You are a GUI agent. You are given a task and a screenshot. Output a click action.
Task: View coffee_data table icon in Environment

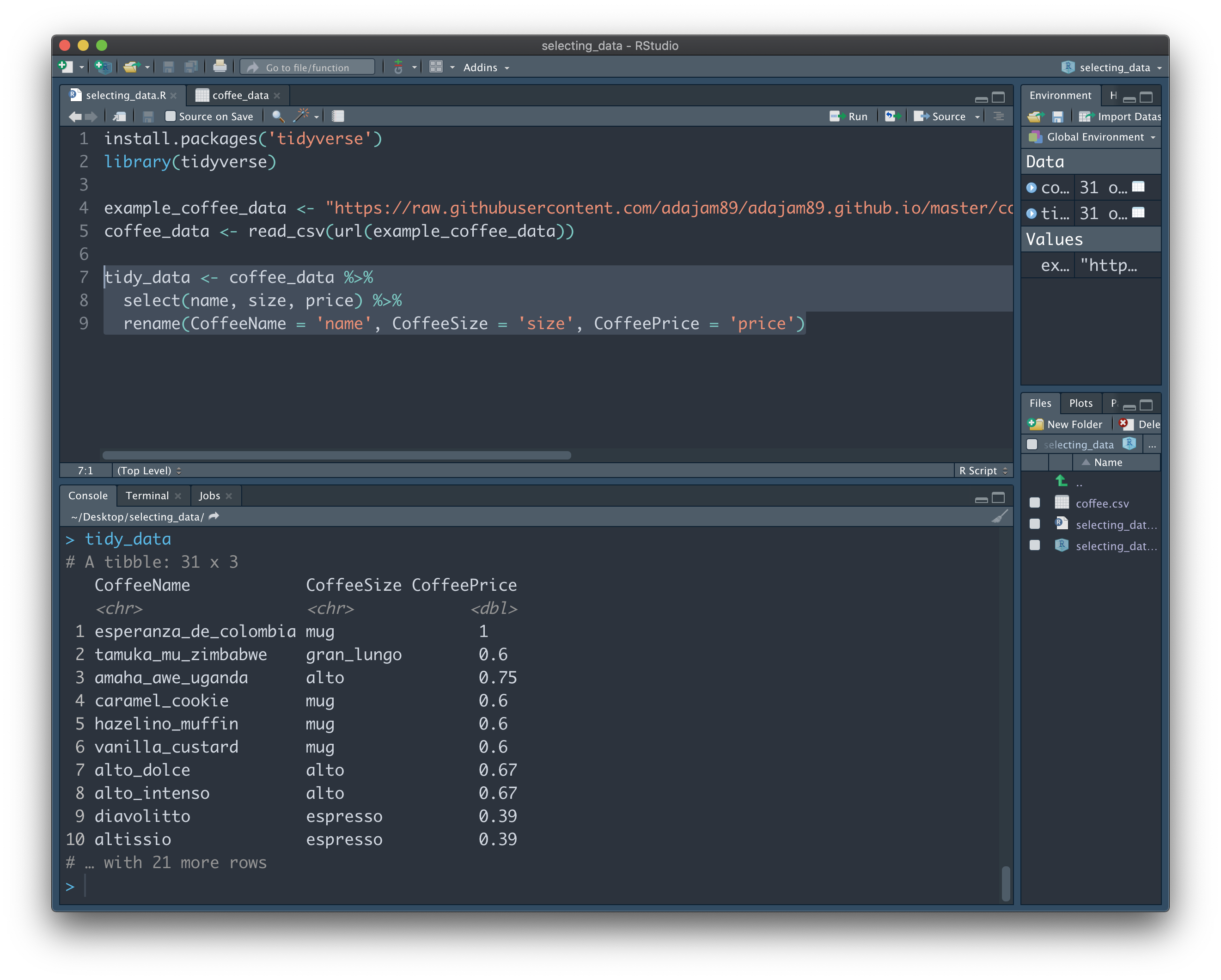1138,187
